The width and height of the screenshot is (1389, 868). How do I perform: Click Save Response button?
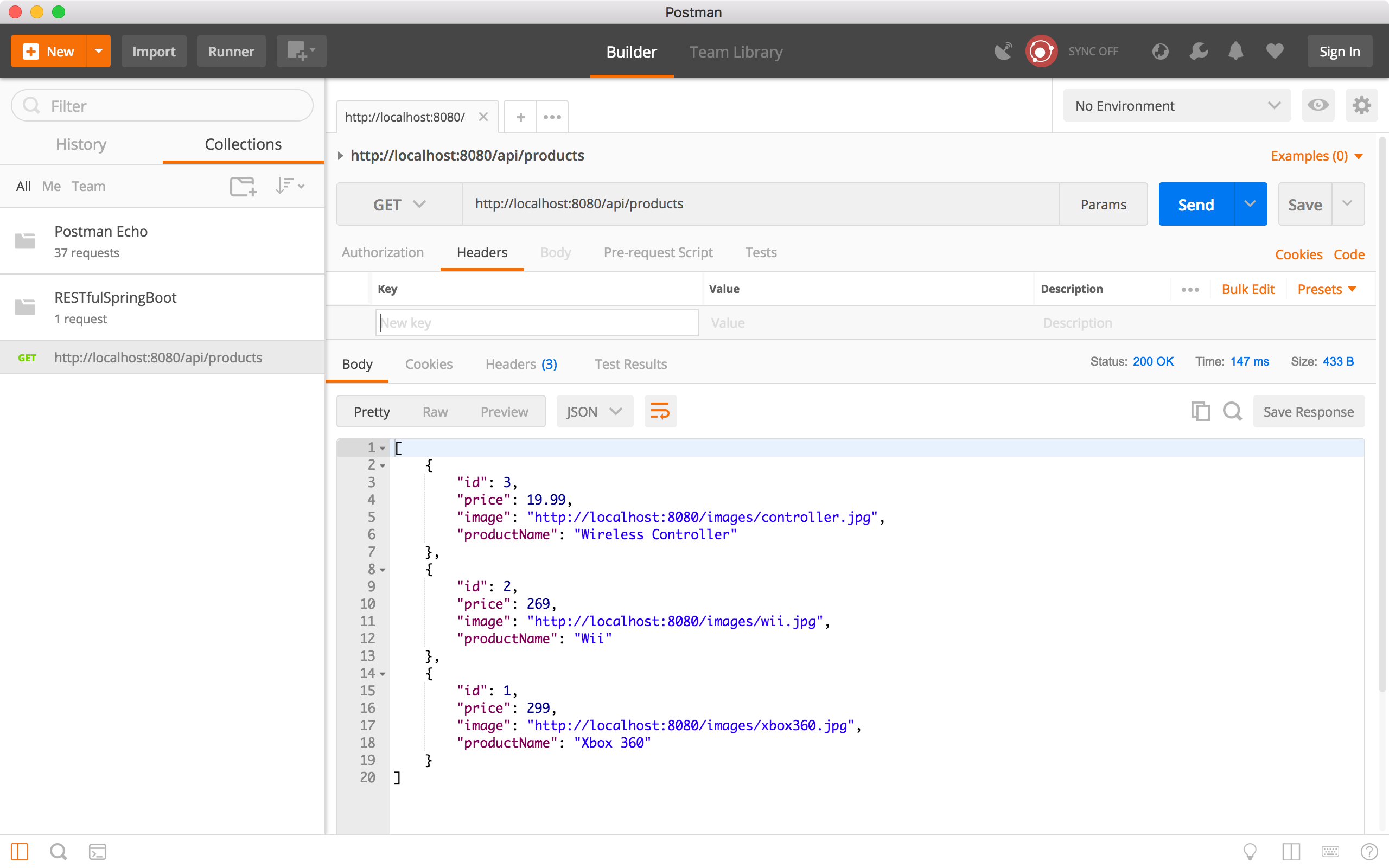1308,411
